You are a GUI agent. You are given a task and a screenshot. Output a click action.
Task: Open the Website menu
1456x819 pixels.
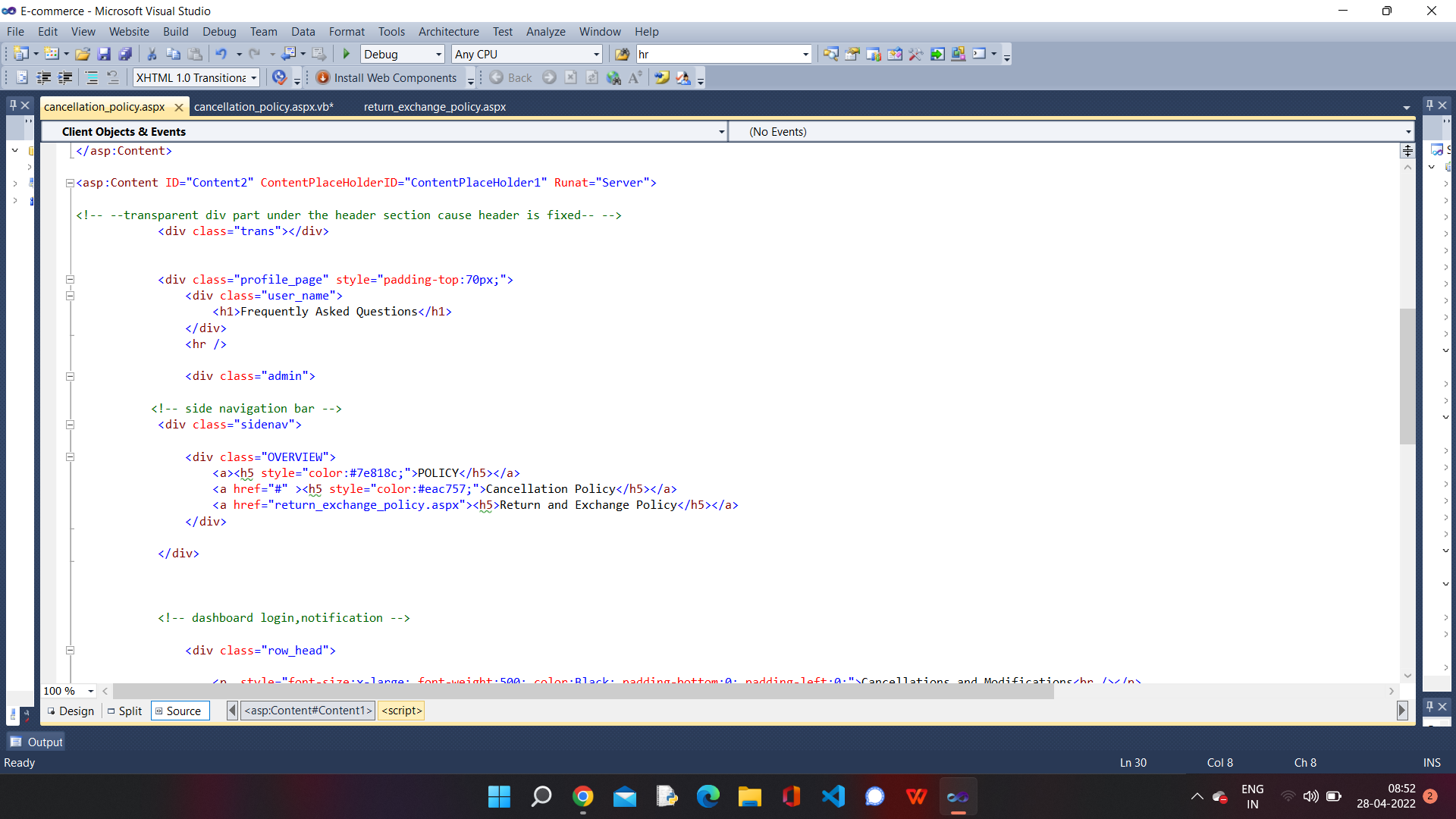[129, 31]
